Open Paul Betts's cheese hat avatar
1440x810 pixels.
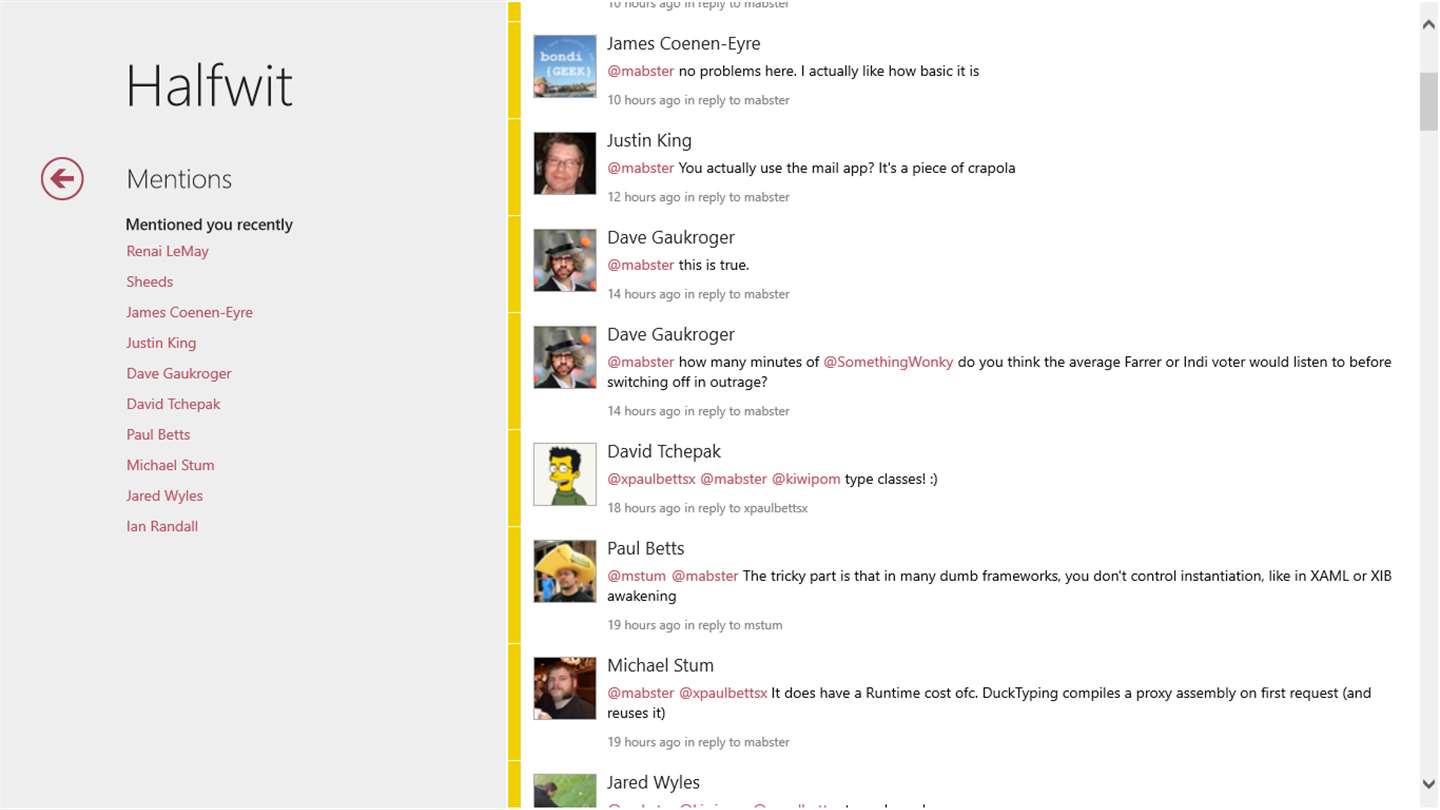point(565,571)
